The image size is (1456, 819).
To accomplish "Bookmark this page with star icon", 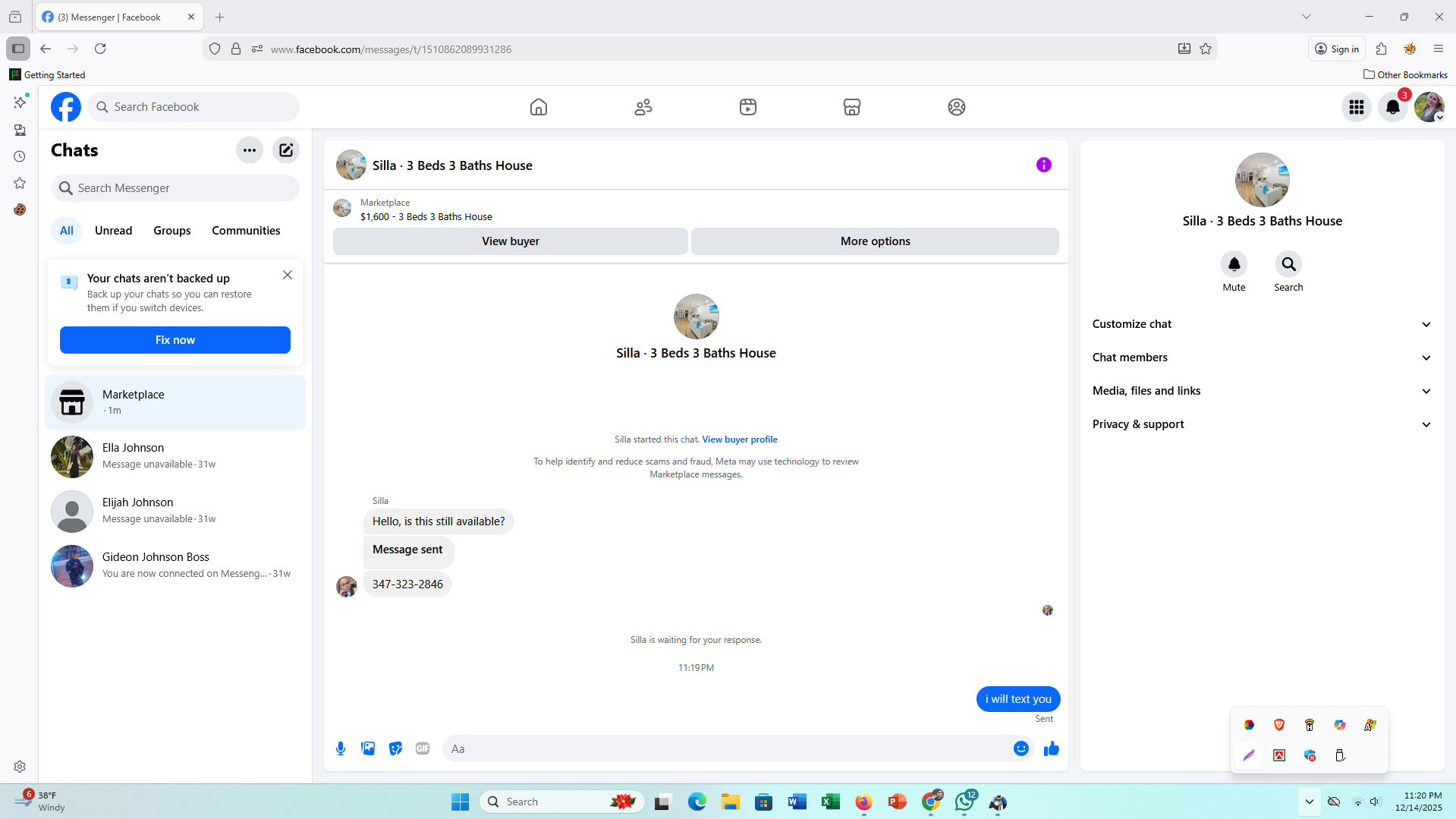I will coord(1206,49).
